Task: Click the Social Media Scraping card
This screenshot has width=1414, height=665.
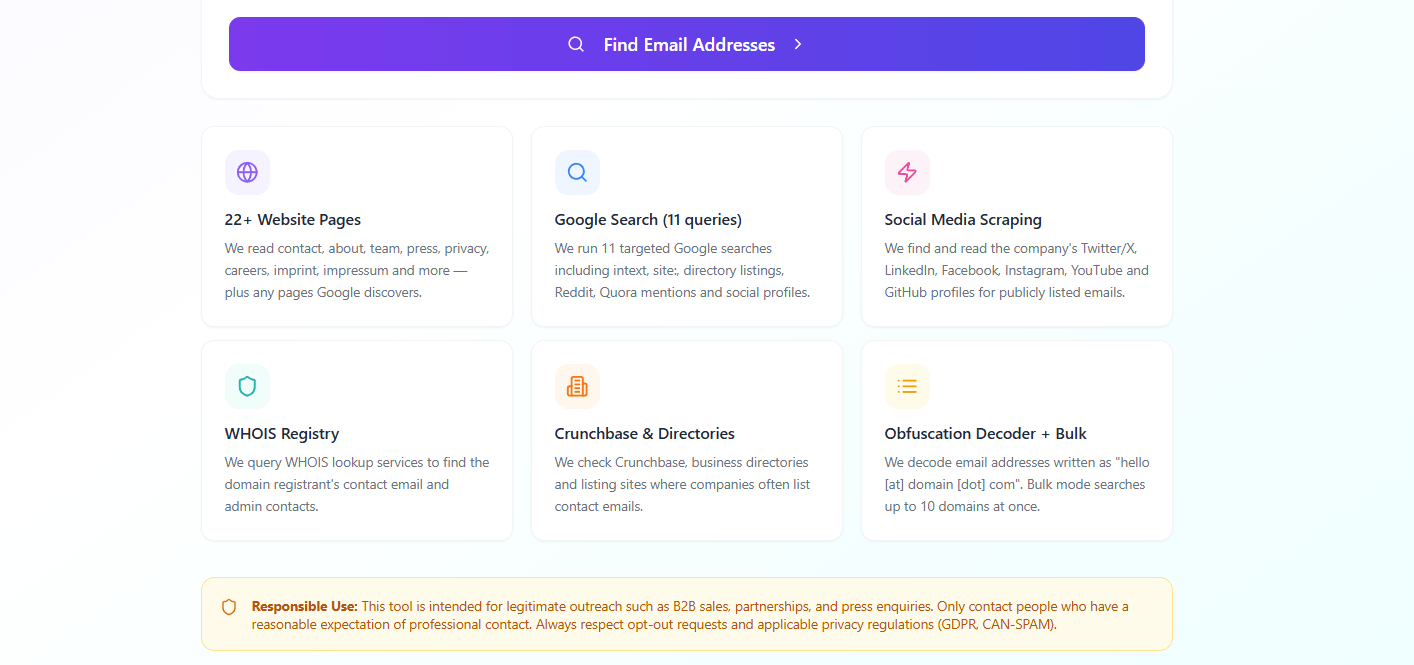Action: point(1016,226)
